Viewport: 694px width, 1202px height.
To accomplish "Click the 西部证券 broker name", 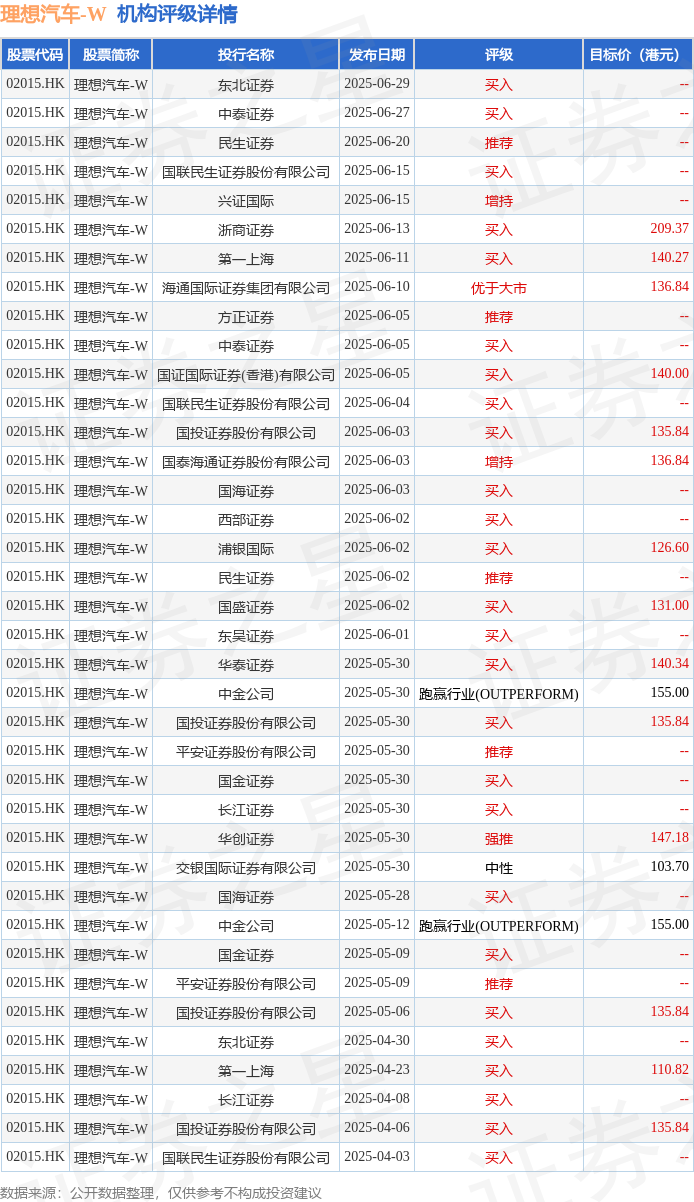I will [246, 519].
